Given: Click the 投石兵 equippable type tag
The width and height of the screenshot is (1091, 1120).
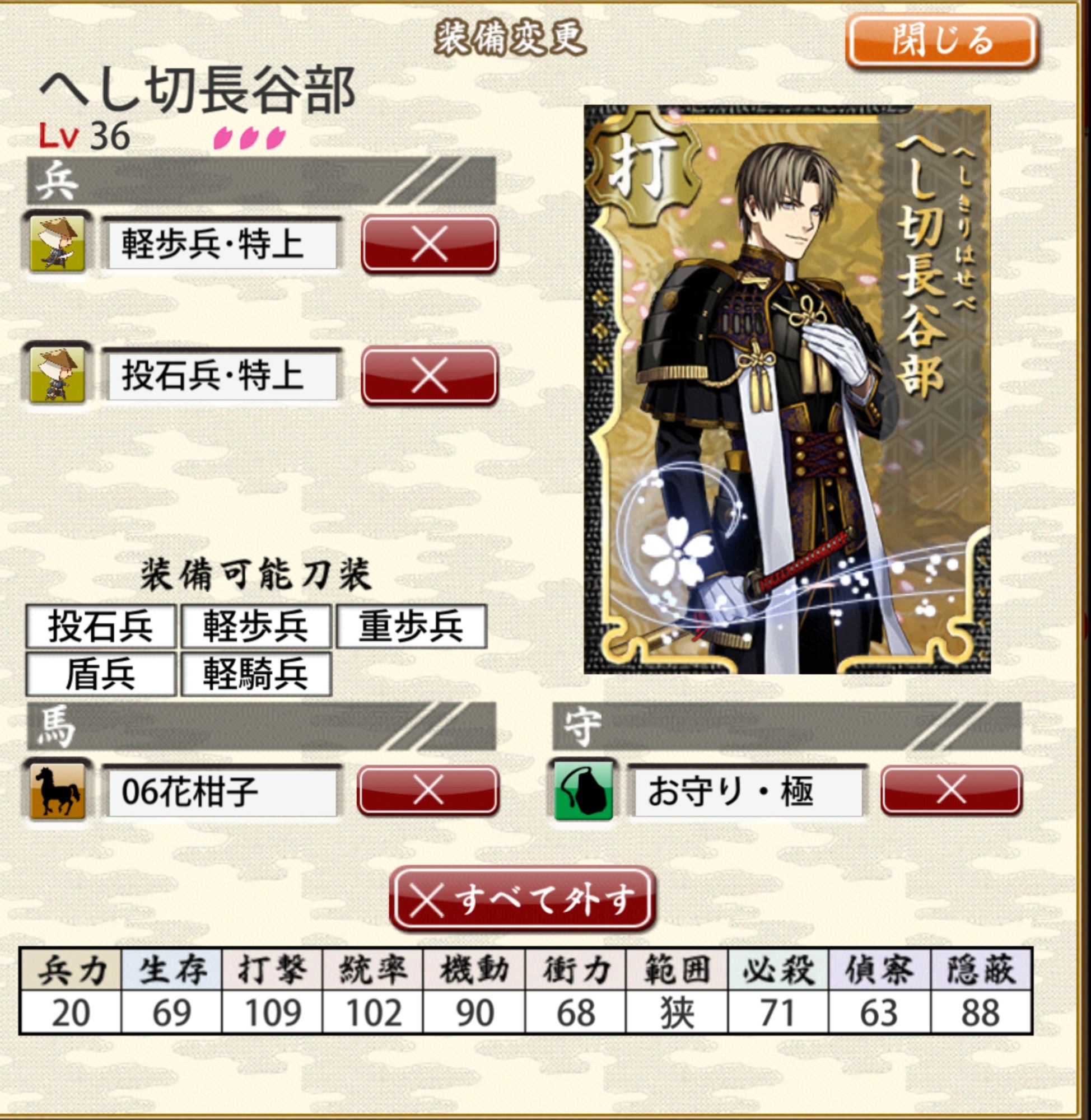Looking at the screenshot, I should coord(100,626).
